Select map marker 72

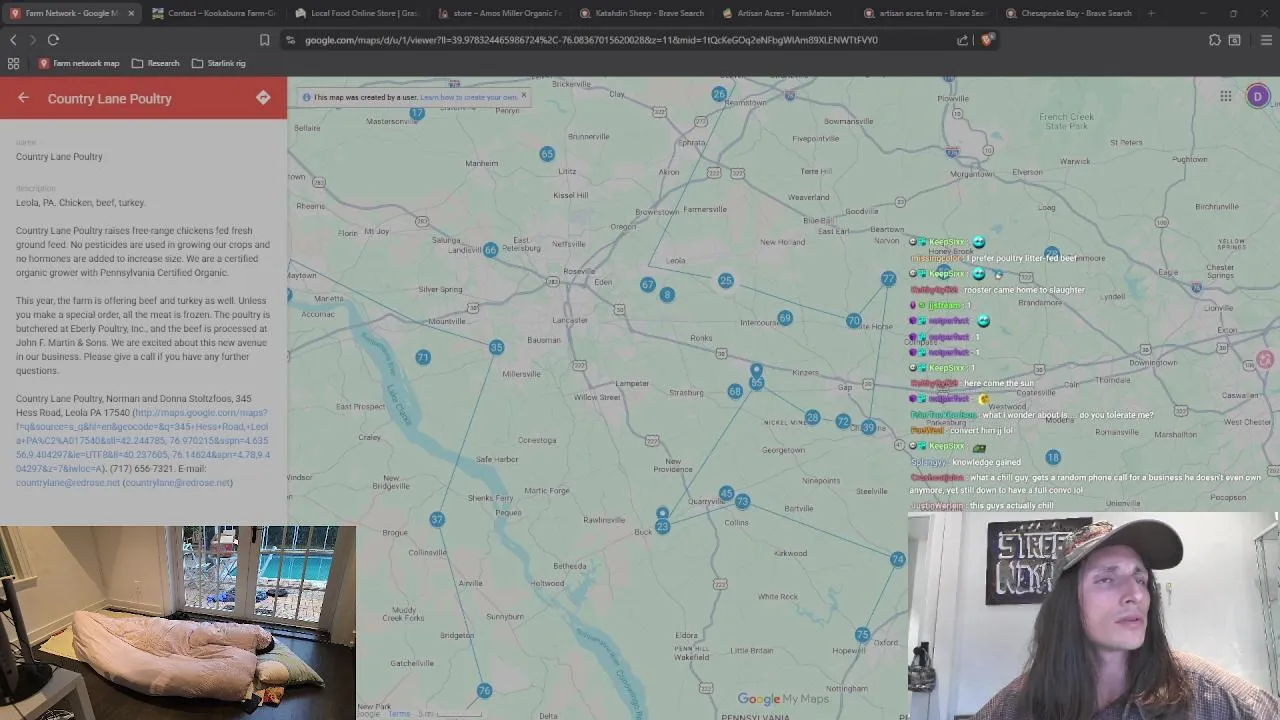click(843, 422)
